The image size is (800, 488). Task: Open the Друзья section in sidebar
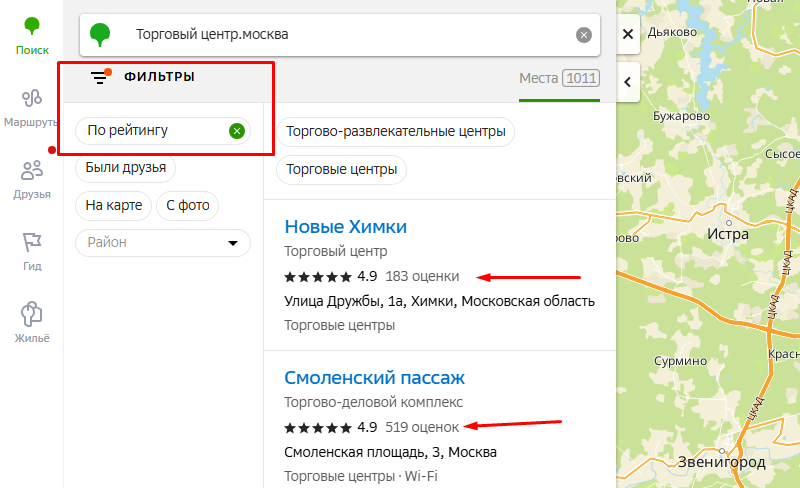pyautogui.click(x=32, y=180)
